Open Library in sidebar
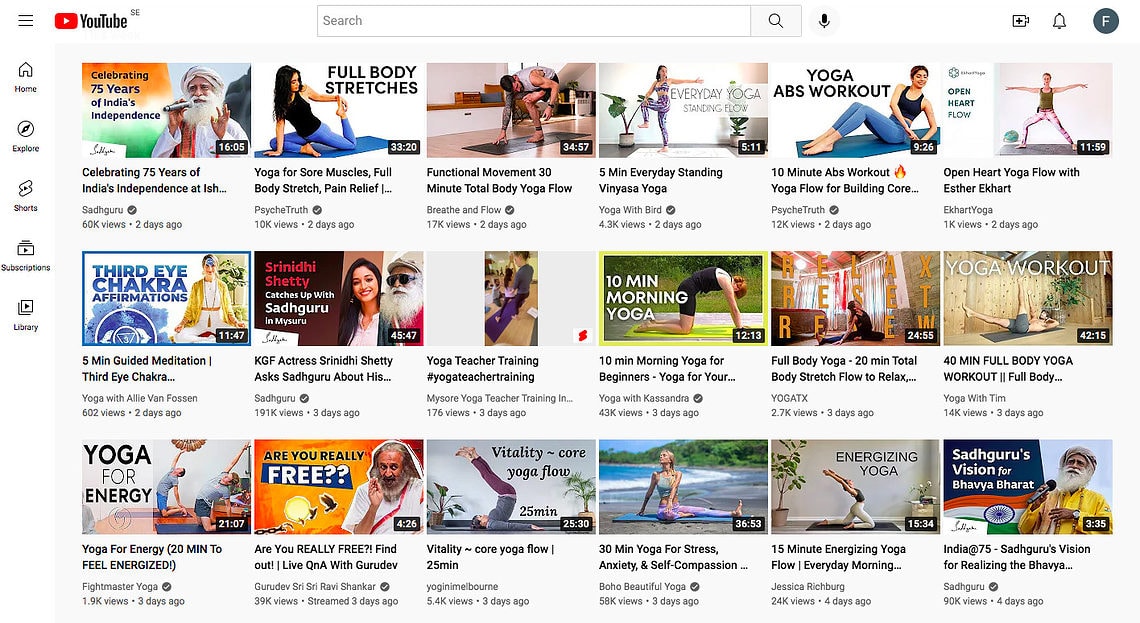The height and width of the screenshot is (623, 1140). 25,315
